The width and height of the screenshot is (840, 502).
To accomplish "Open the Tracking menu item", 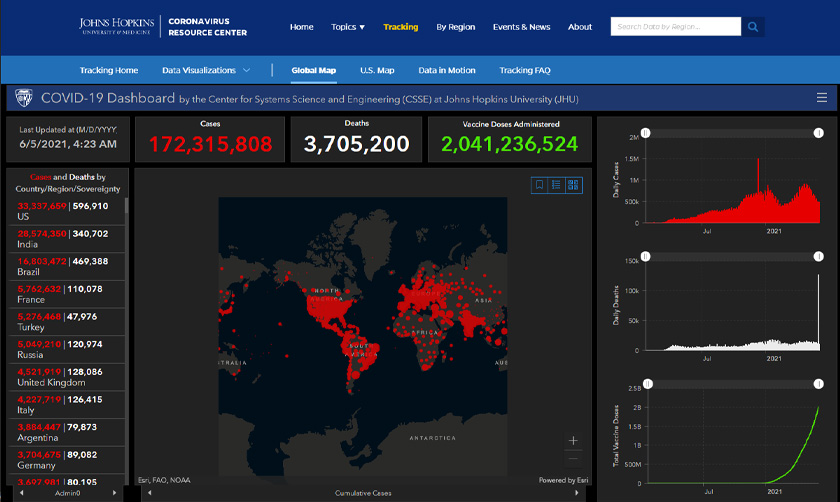I will pyautogui.click(x=400, y=27).
